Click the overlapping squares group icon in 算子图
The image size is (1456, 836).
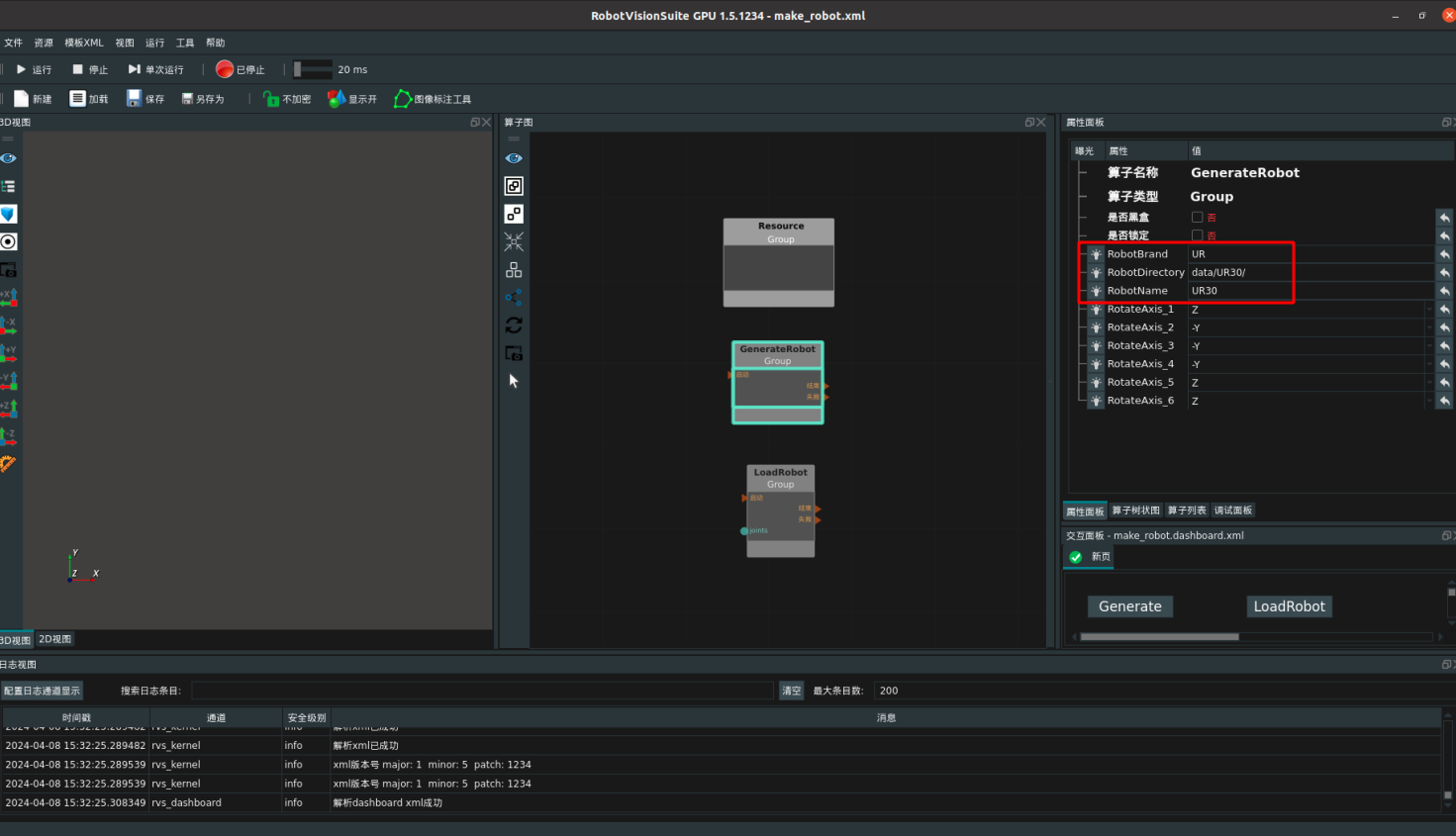coord(514,186)
